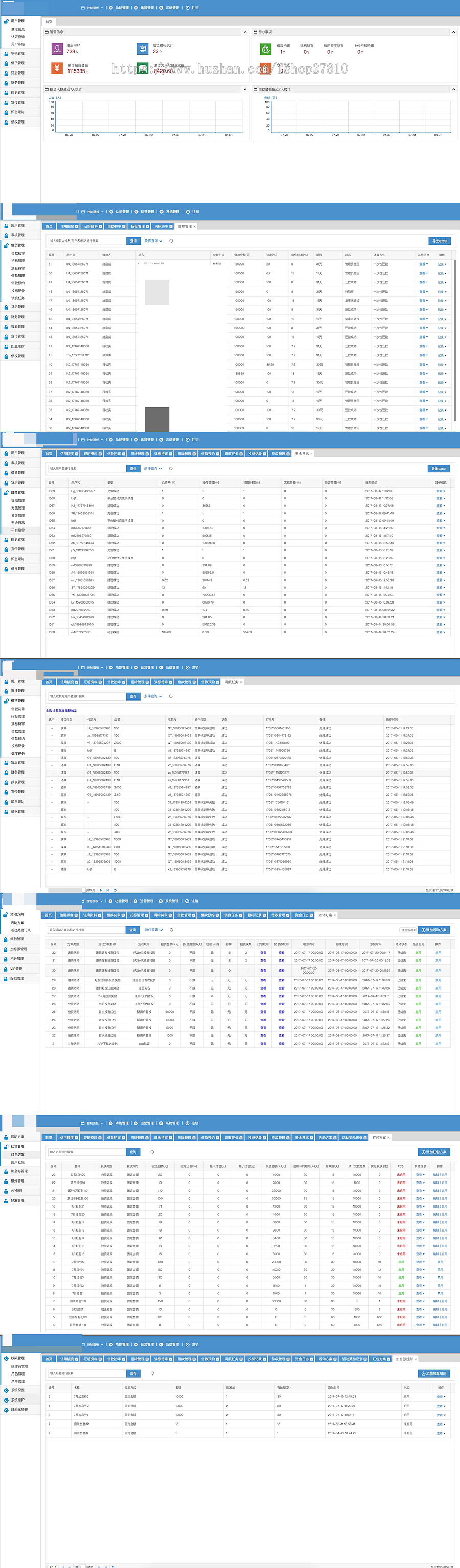Collapse the 待办事项 panel chevron

(453, 32)
